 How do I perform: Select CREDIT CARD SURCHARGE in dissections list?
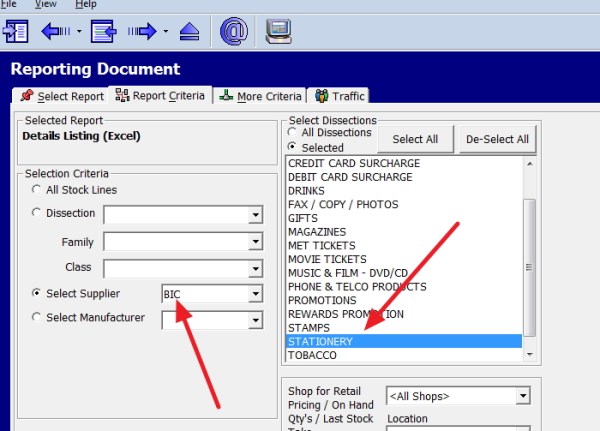(x=404, y=163)
